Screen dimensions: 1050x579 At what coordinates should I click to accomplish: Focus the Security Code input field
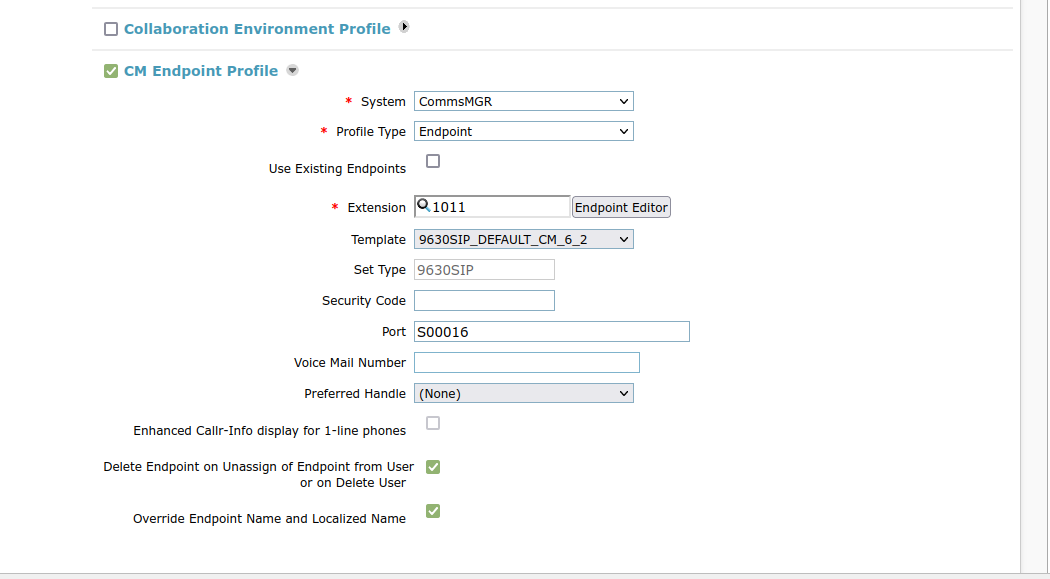(484, 300)
